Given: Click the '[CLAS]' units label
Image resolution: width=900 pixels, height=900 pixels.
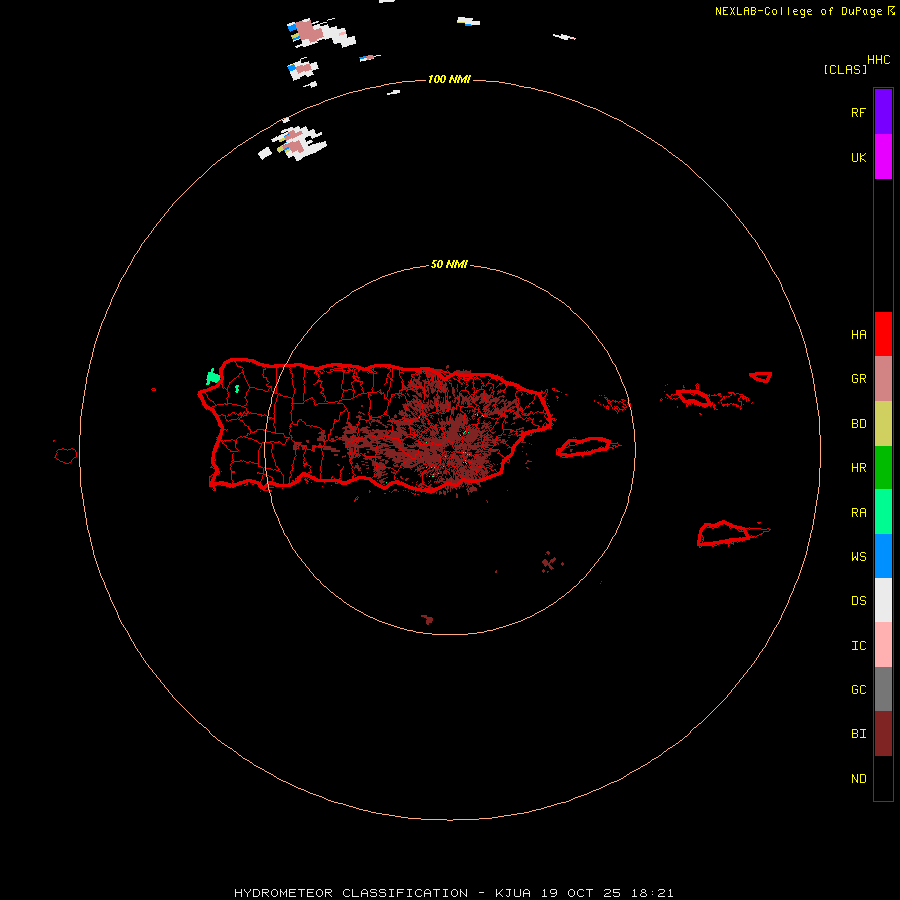Looking at the screenshot, I should 845,69.
